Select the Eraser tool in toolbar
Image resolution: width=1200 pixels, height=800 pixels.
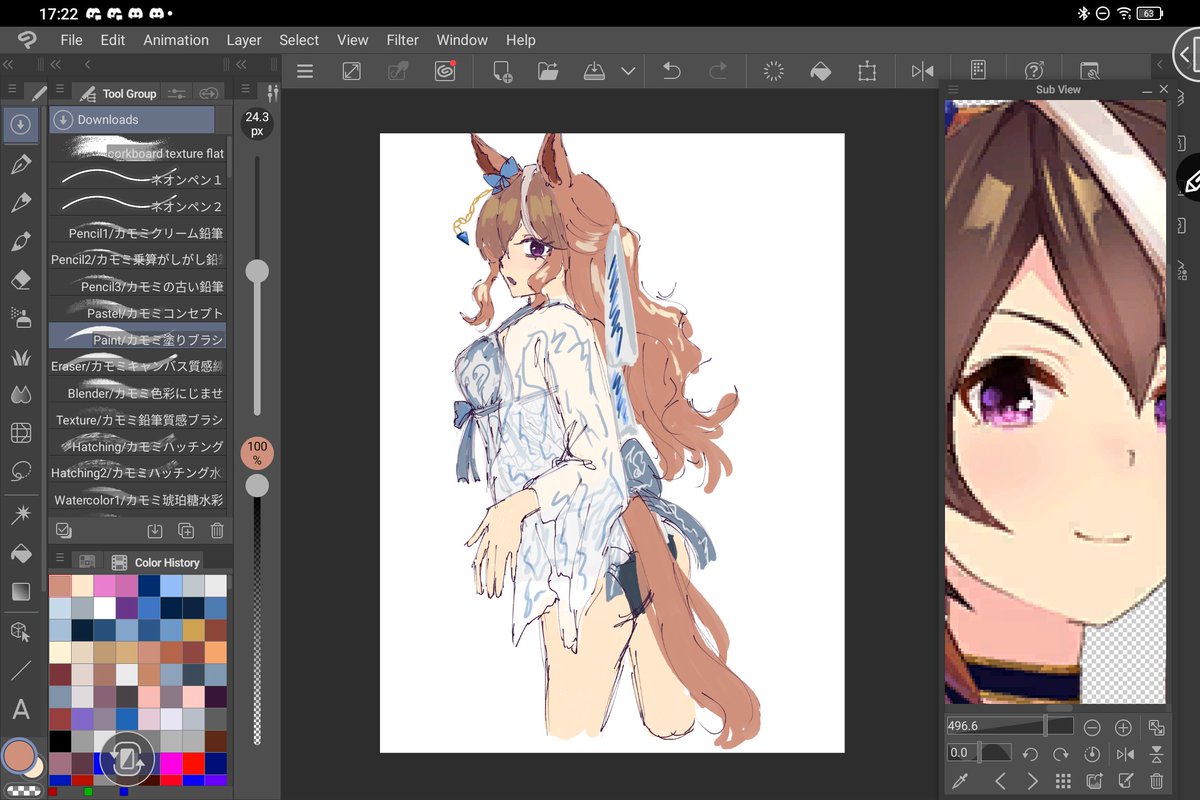[21, 281]
